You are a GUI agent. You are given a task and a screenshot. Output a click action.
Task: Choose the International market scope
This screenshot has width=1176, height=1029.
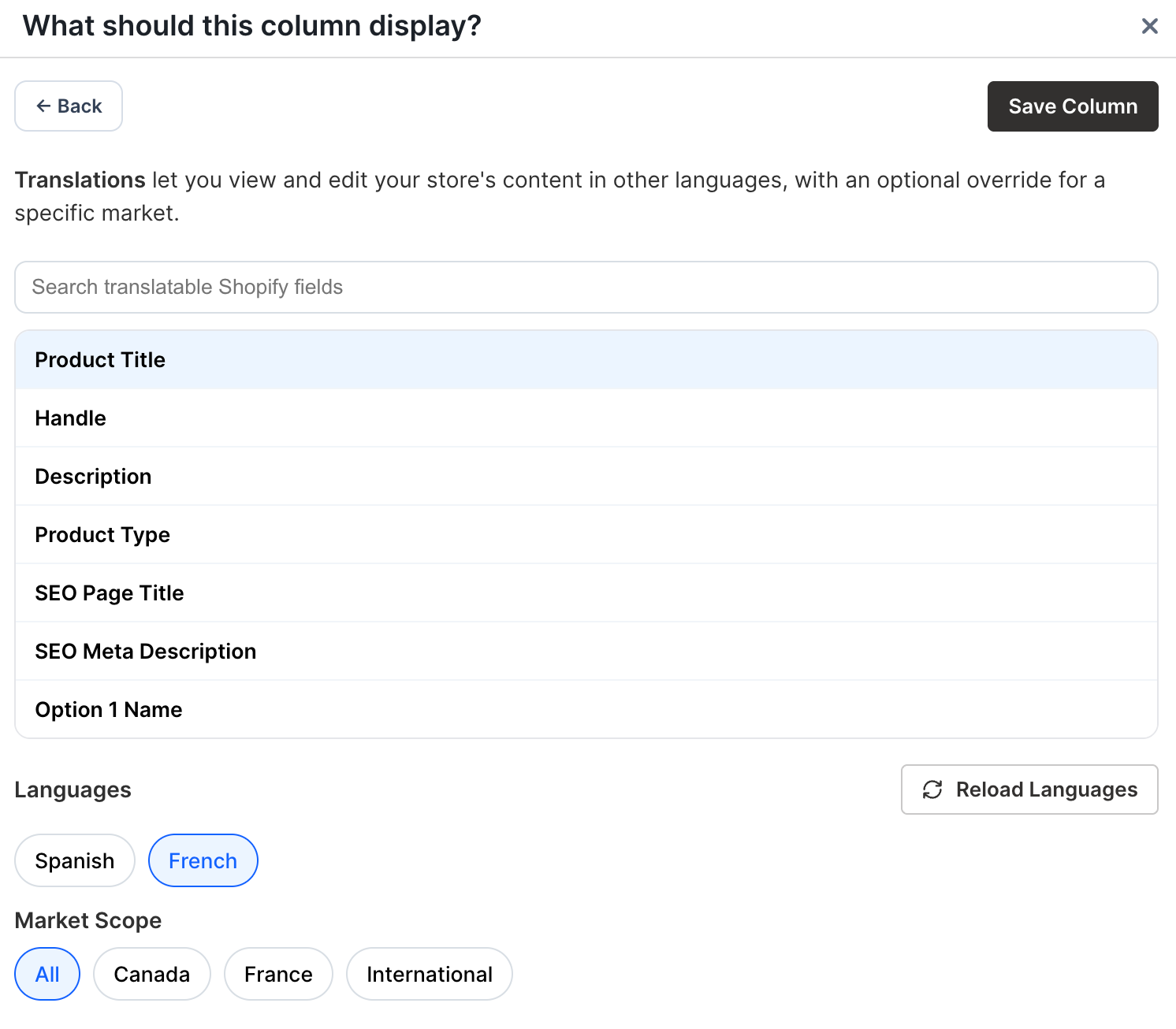(x=429, y=974)
